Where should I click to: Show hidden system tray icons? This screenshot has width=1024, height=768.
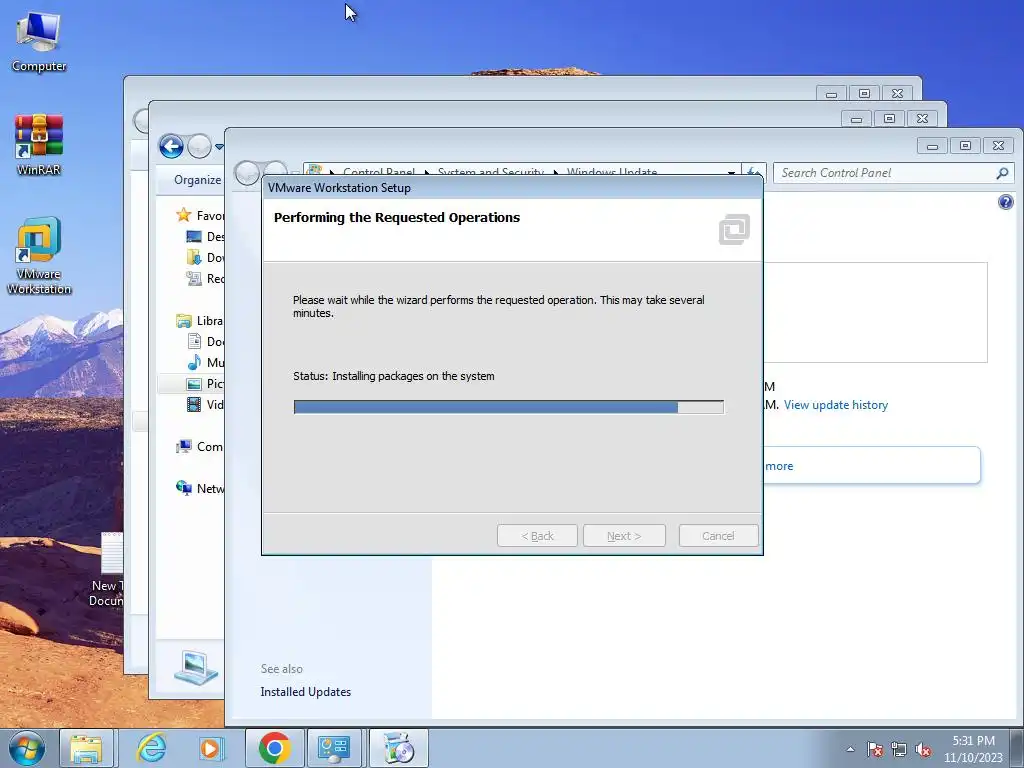[850, 749]
